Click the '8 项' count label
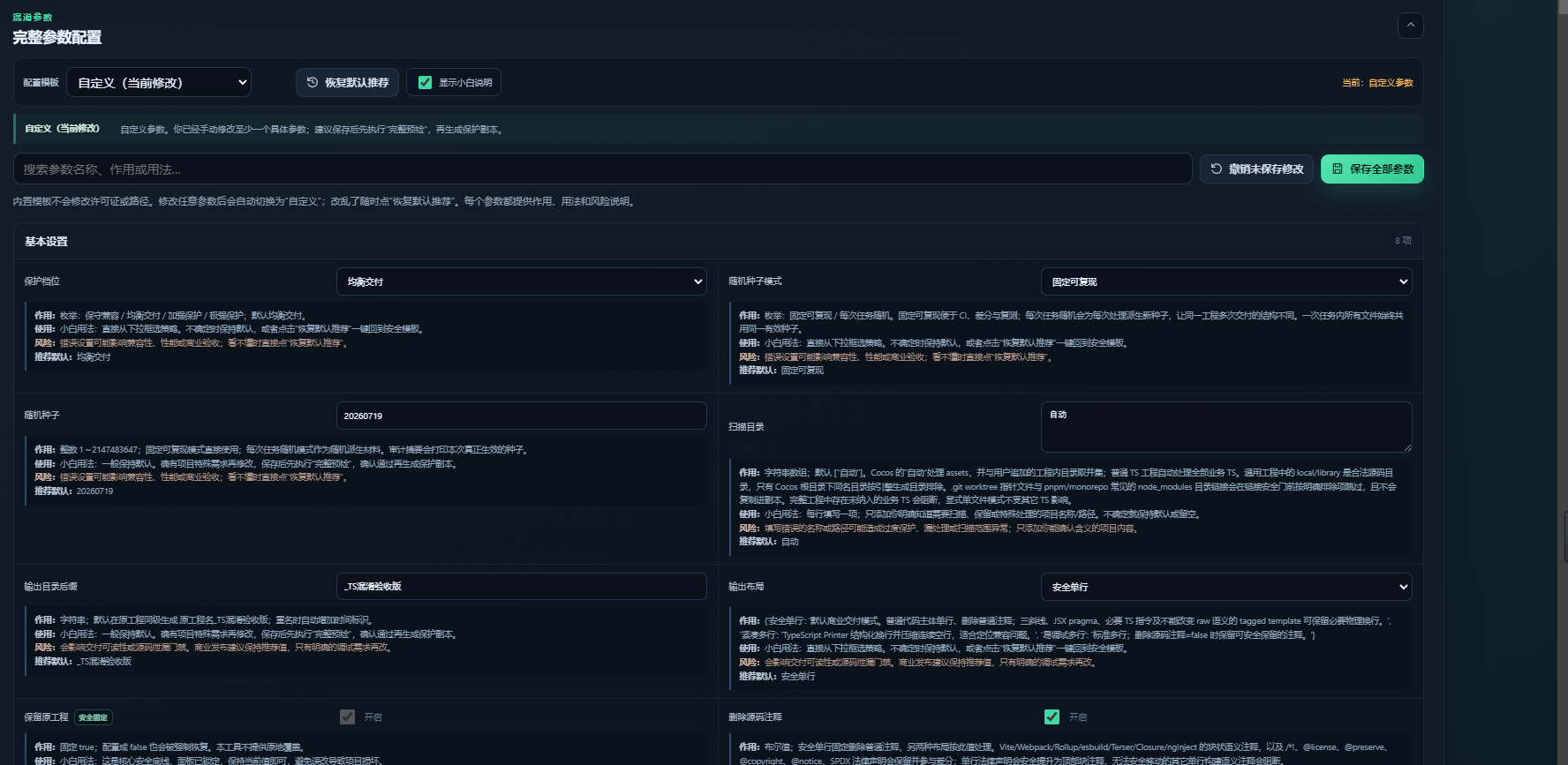Image resolution: width=1568 pixels, height=765 pixels. point(1403,240)
